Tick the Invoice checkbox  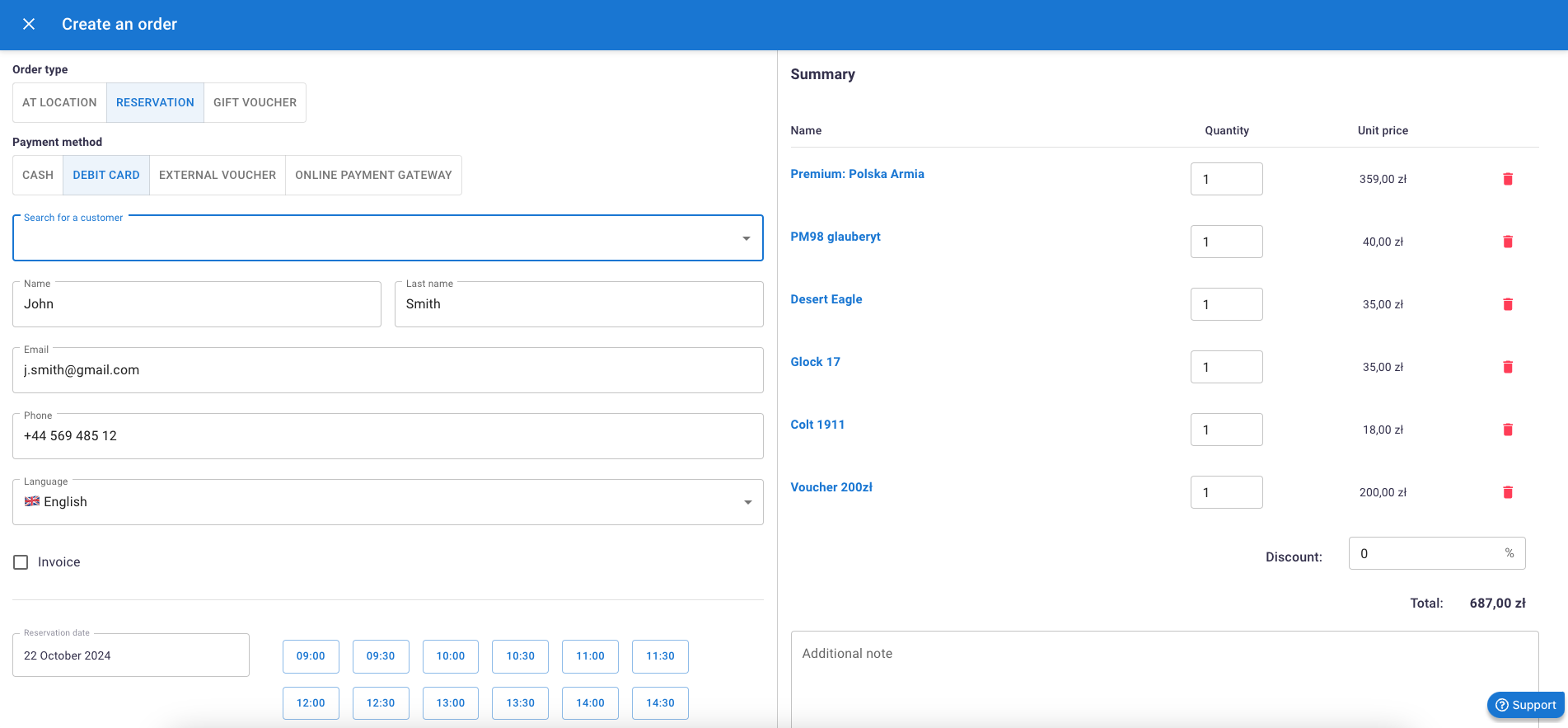pyautogui.click(x=21, y=562)
